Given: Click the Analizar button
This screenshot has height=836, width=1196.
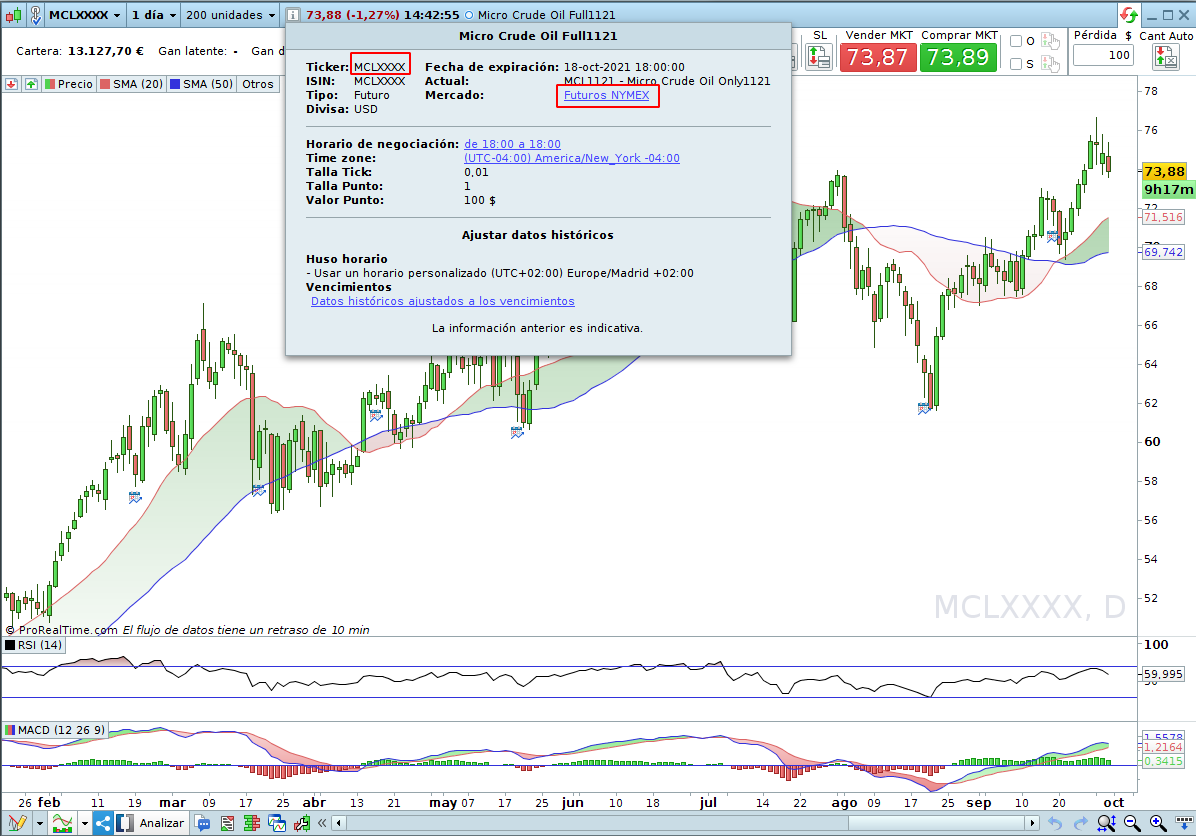Looking at the screenshot, I should 151,823.
